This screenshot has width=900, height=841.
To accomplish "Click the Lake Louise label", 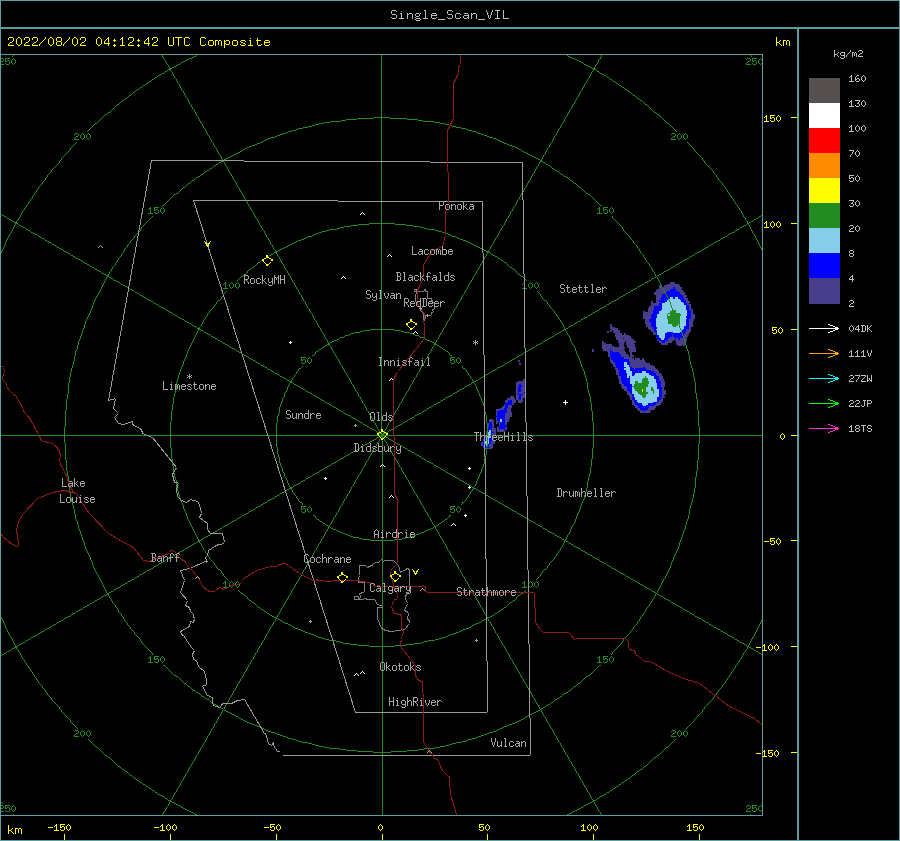I will (x=77, y=491).
